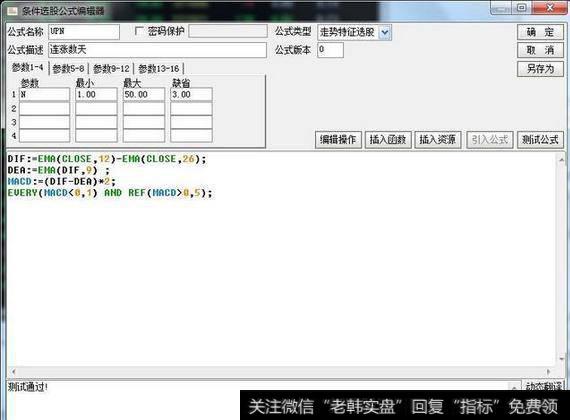The height and width of the screenshot is (420, 570).
Task: Click the parameter 3 最小 field
Action: tap(96, 122)
